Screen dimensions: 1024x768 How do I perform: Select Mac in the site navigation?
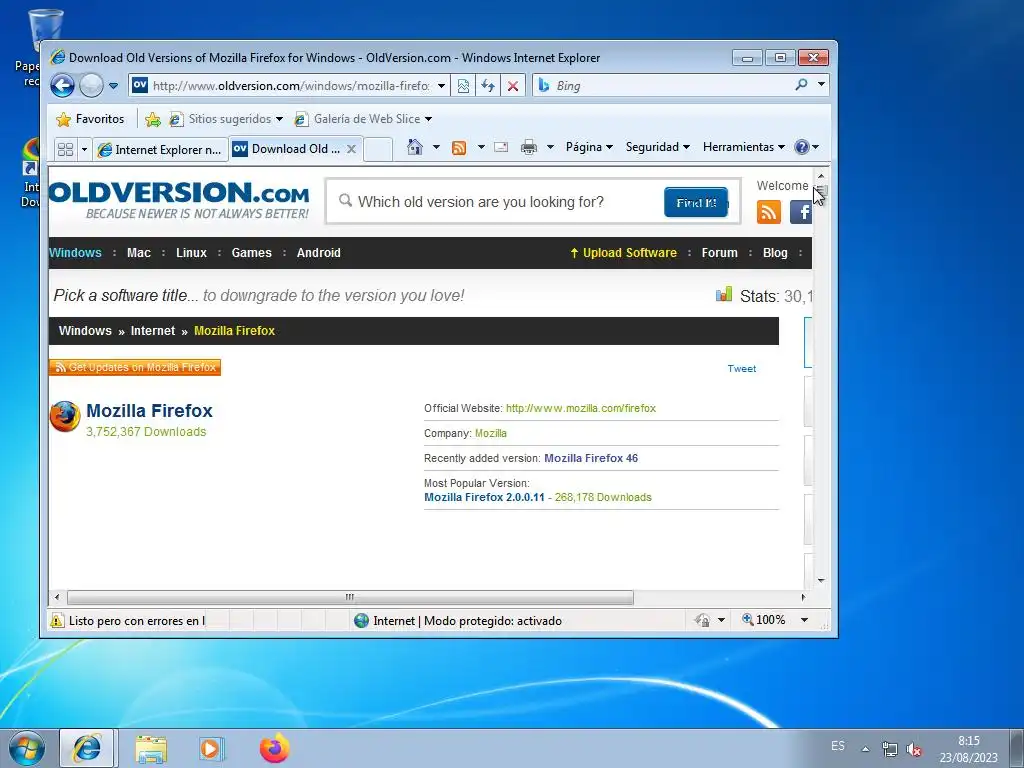pos(138,253)
